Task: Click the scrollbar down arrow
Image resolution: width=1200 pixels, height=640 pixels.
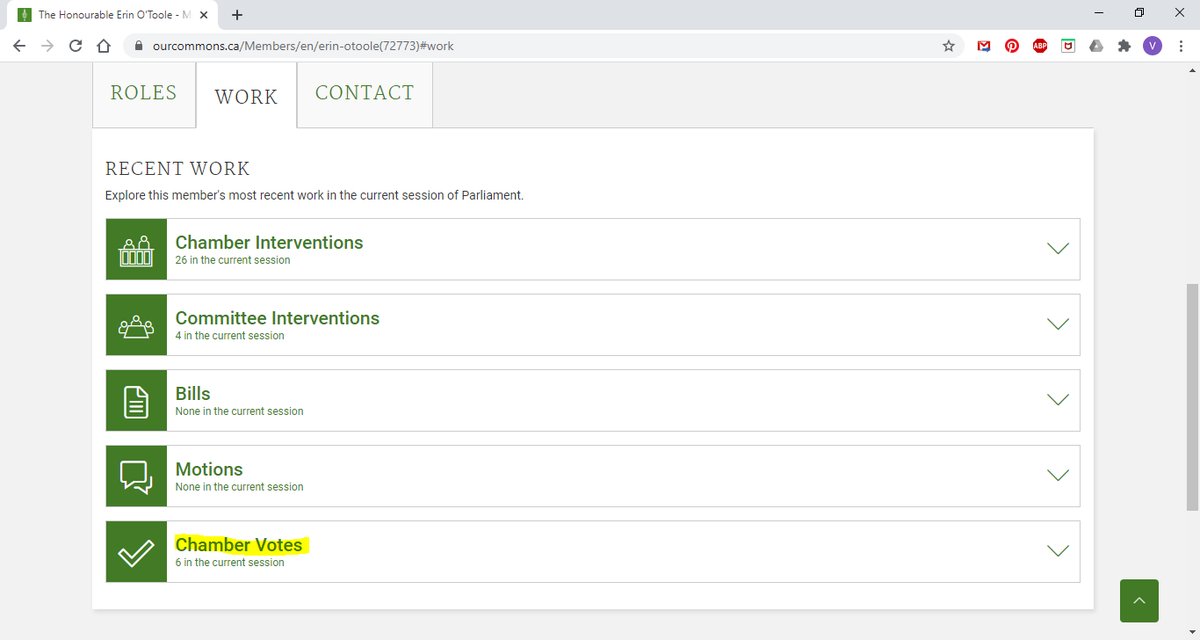Action: tap(1190, 632)
